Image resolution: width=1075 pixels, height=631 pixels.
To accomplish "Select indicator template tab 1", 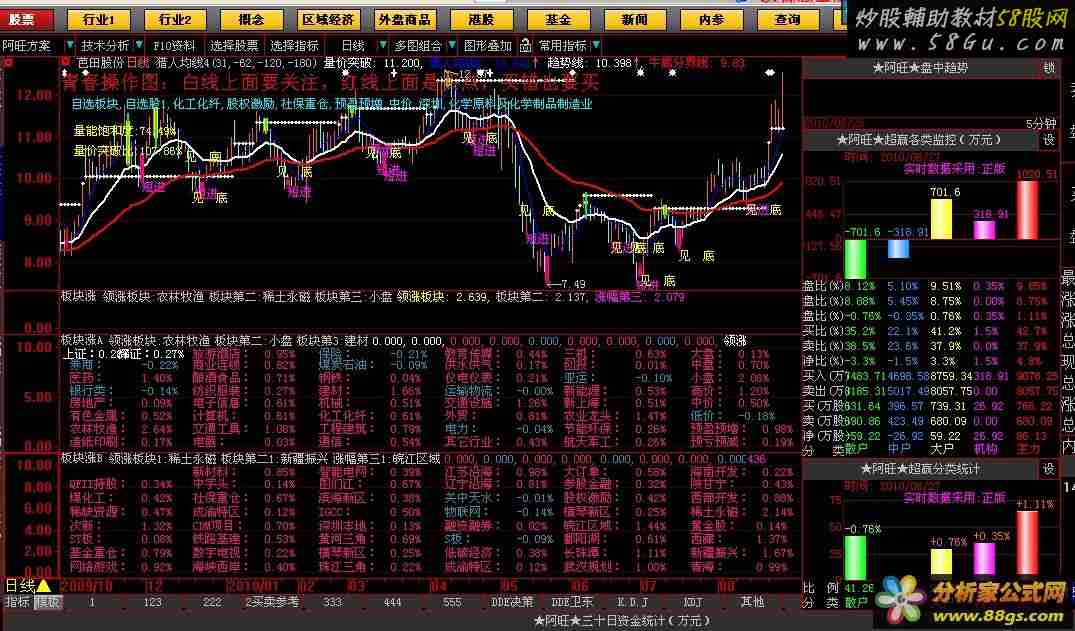I will click(92, 602).
